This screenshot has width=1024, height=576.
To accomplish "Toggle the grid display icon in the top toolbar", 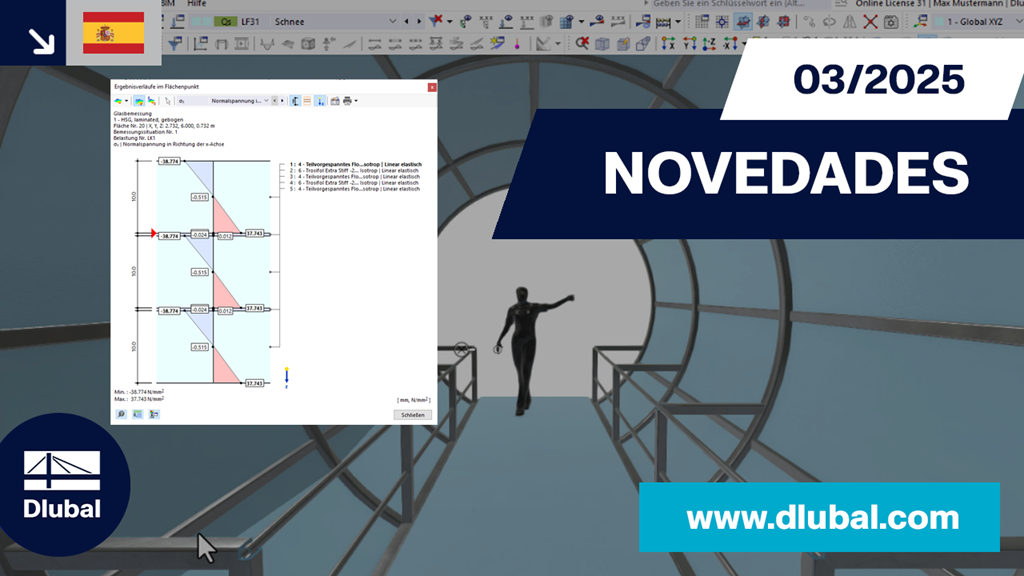I will 701,22.
